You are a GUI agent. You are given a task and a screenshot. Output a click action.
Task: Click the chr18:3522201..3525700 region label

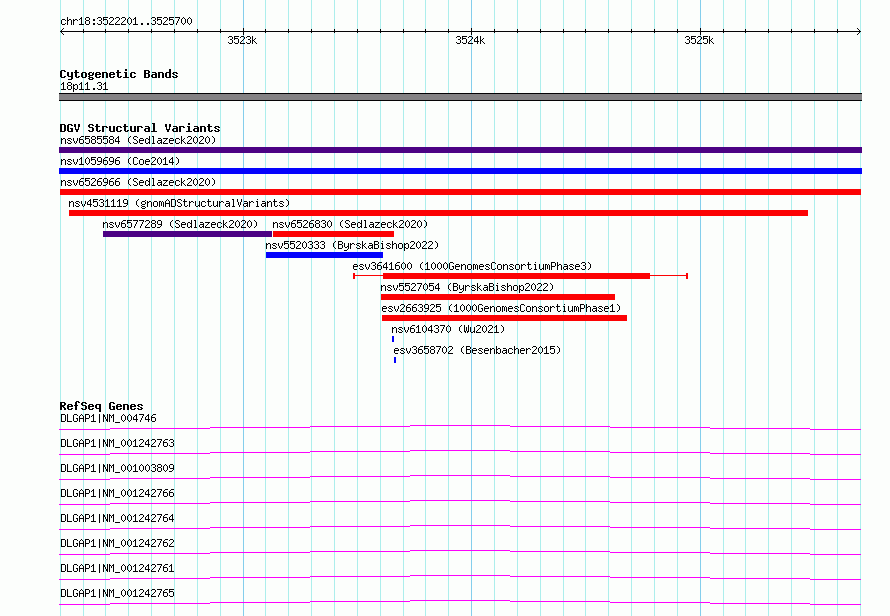pyautogui.click(x=126, y=21)
